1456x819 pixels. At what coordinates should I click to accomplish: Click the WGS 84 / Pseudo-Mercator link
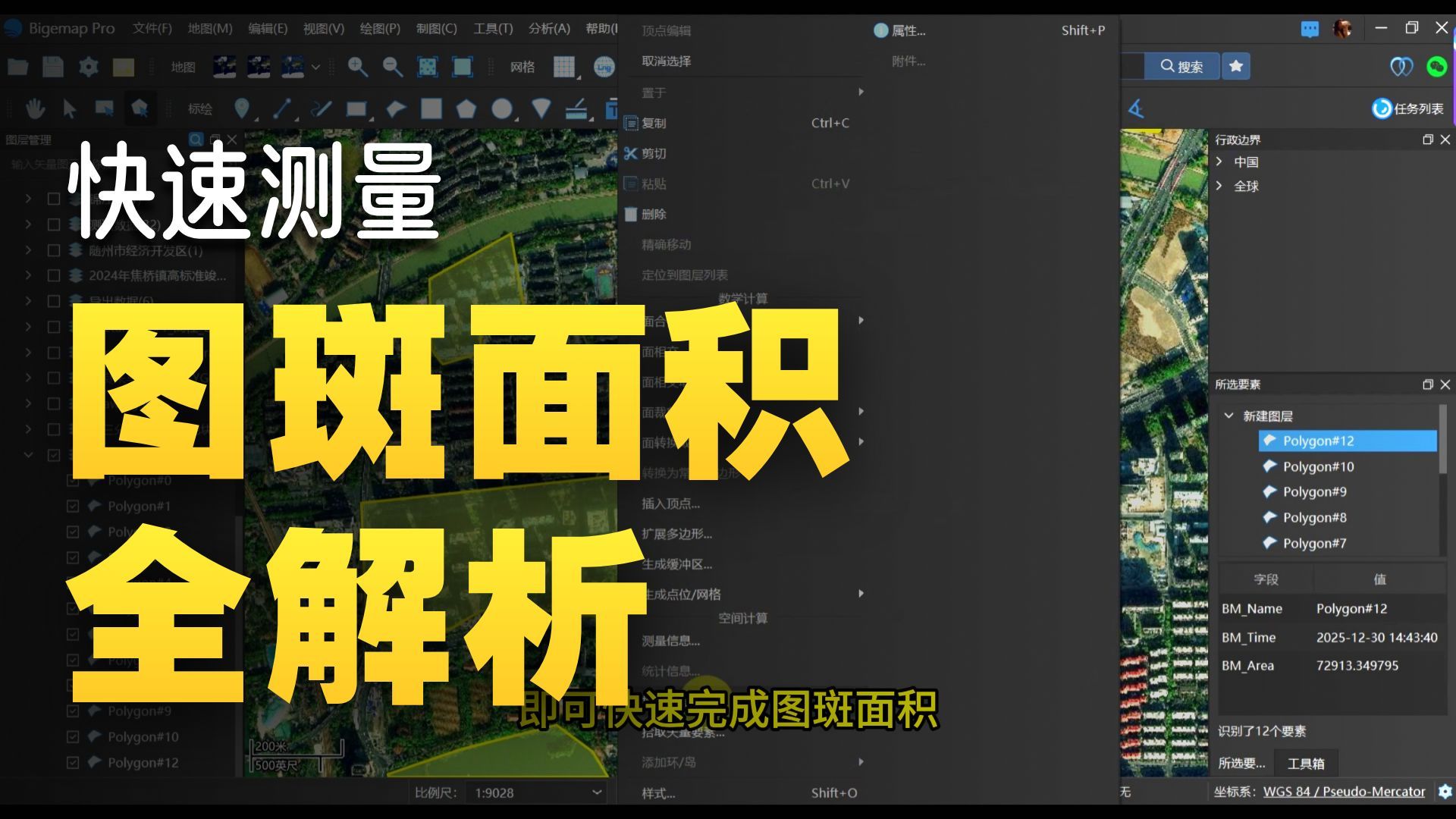(1344, 792)
